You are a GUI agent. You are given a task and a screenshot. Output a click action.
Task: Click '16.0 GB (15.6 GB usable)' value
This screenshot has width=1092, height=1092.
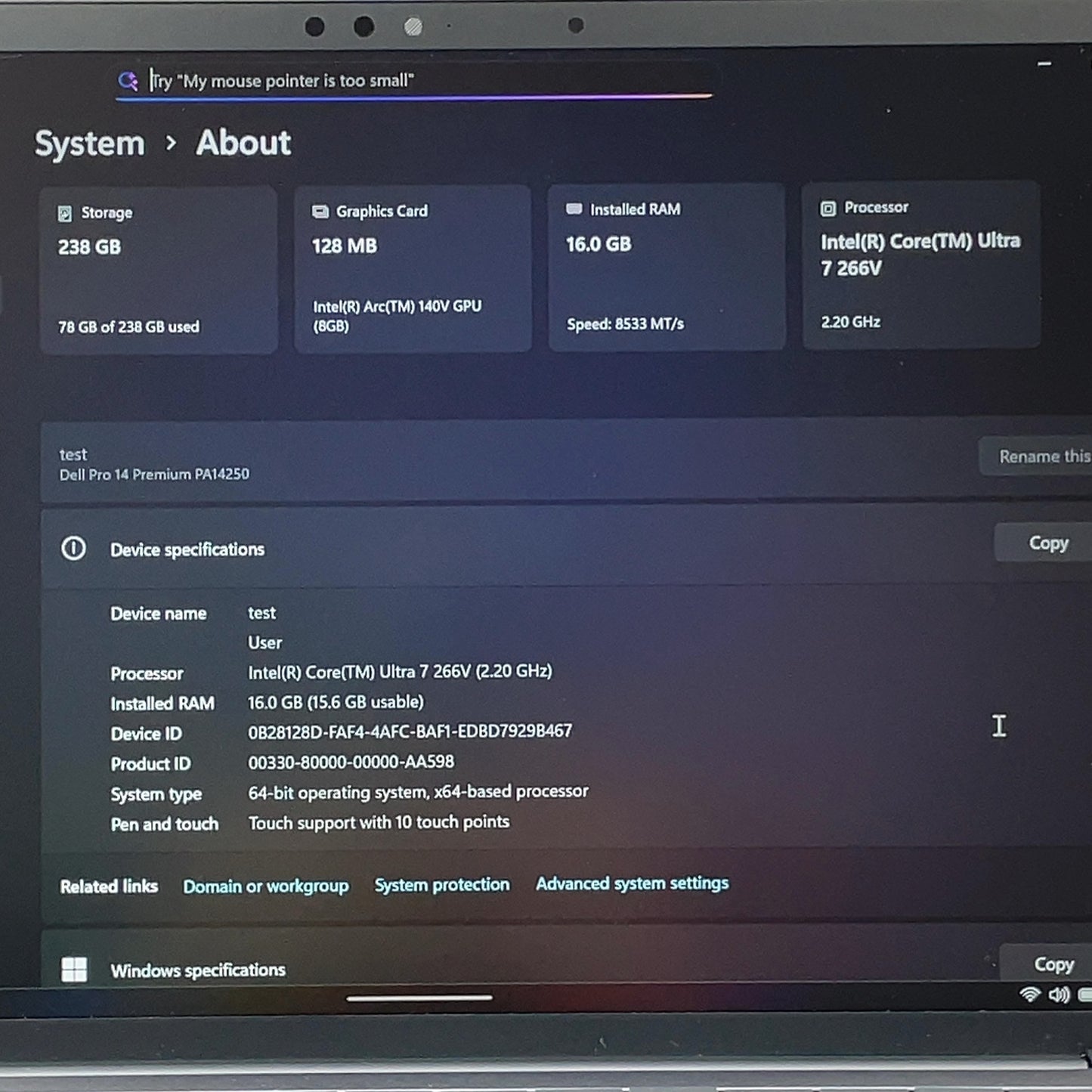point(336,702)
